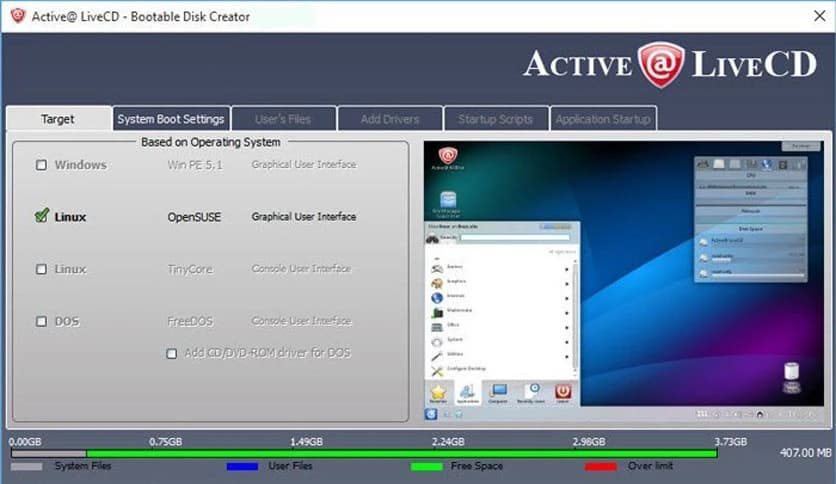
Task: Click 'Console User Interface' in the FreeDOS row
Action: [x=301, y=321]
